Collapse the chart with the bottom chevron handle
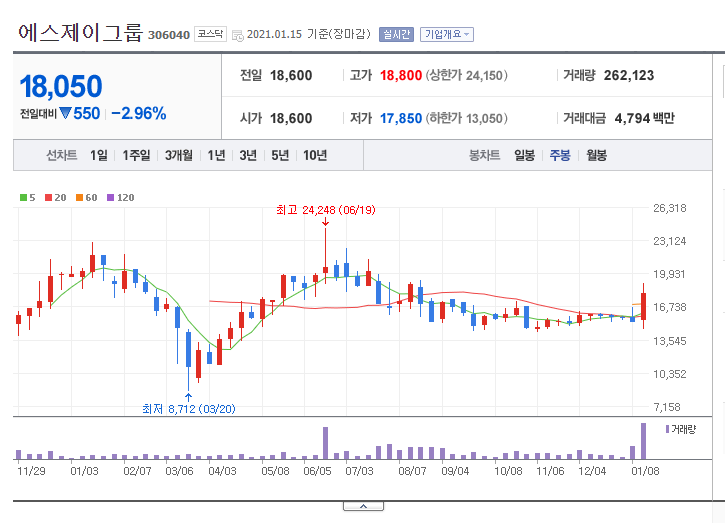 [x=363, y=506]
